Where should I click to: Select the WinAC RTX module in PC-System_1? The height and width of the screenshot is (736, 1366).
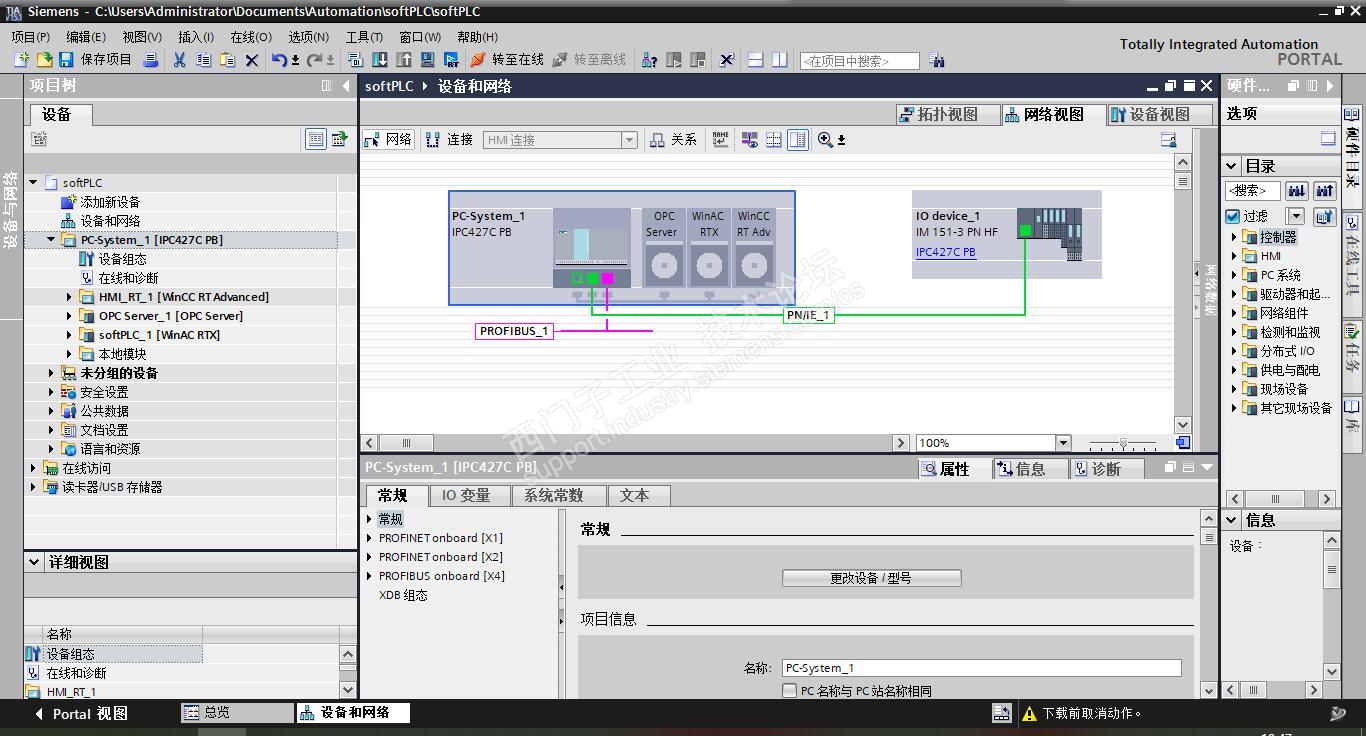coord(709,248)
